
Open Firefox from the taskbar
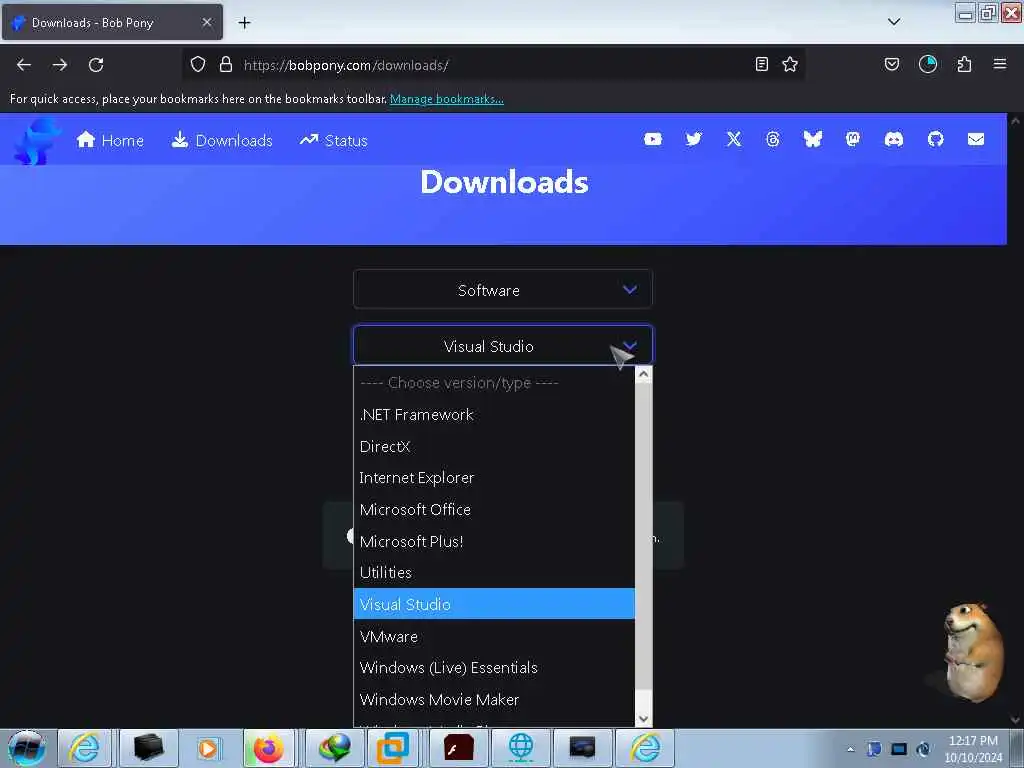(x=269, y=748)
